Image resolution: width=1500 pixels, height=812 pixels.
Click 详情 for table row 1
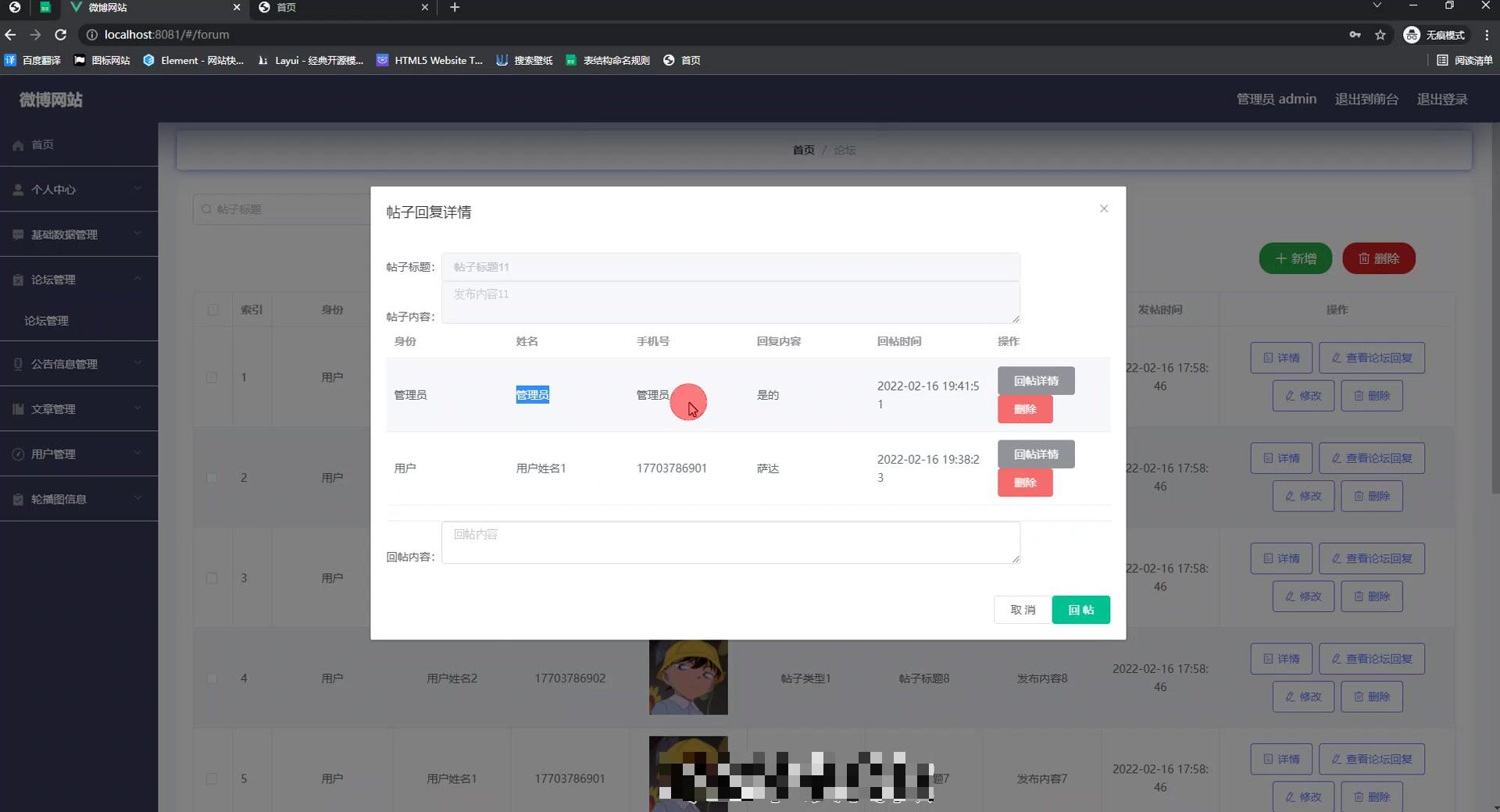[1281, 358]
